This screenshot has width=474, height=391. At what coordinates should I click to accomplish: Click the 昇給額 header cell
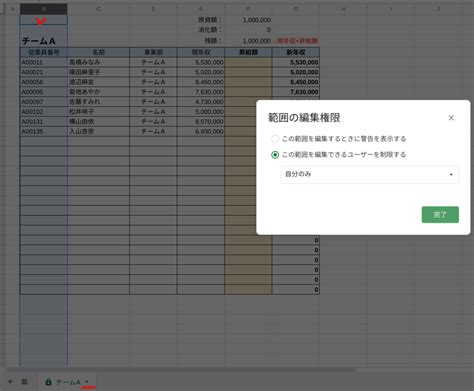coord(248,52)
